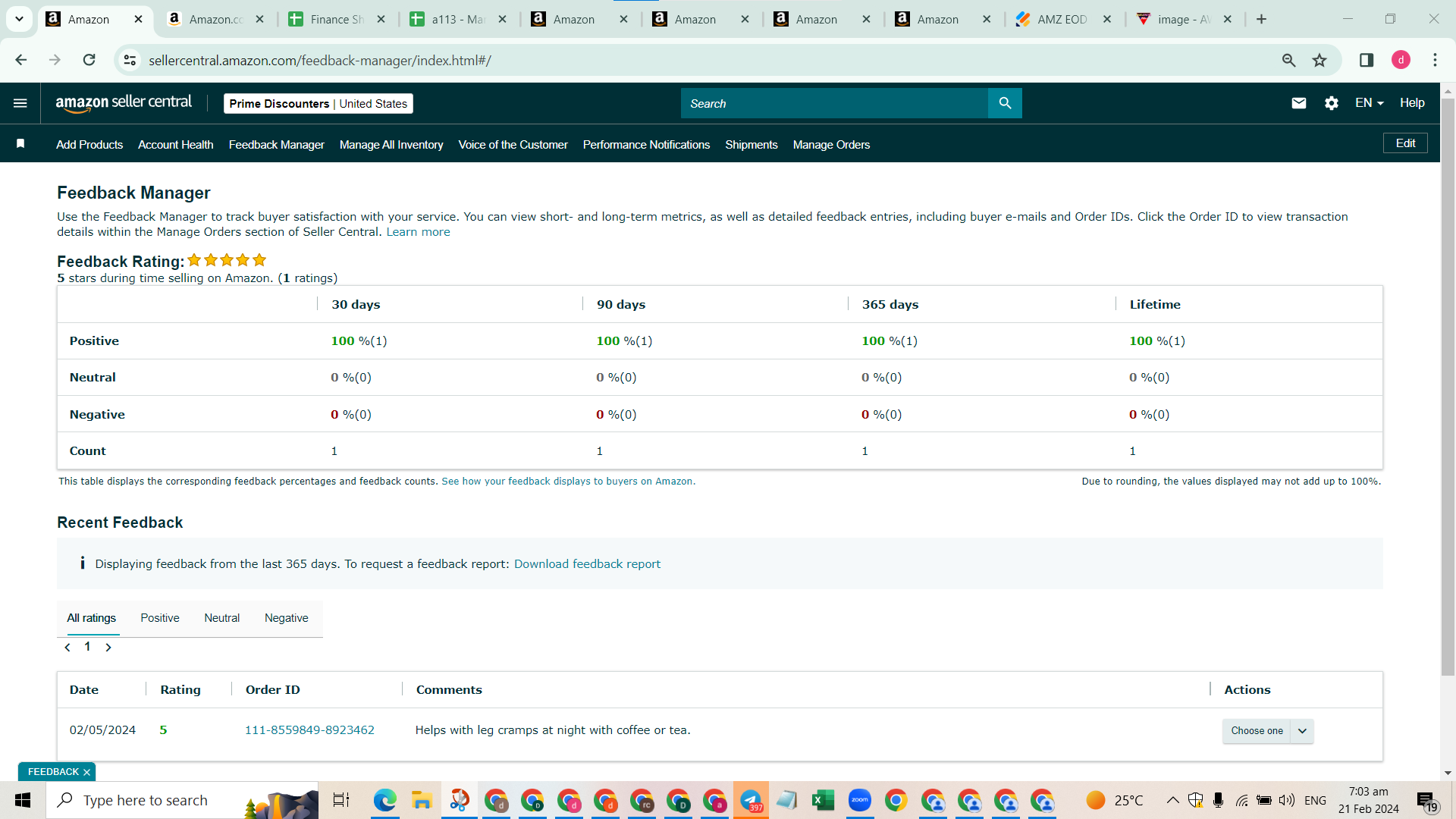Screen dimensions: 1456x819
Task: Select the Positive ratings tab
Action: (160, 618)
